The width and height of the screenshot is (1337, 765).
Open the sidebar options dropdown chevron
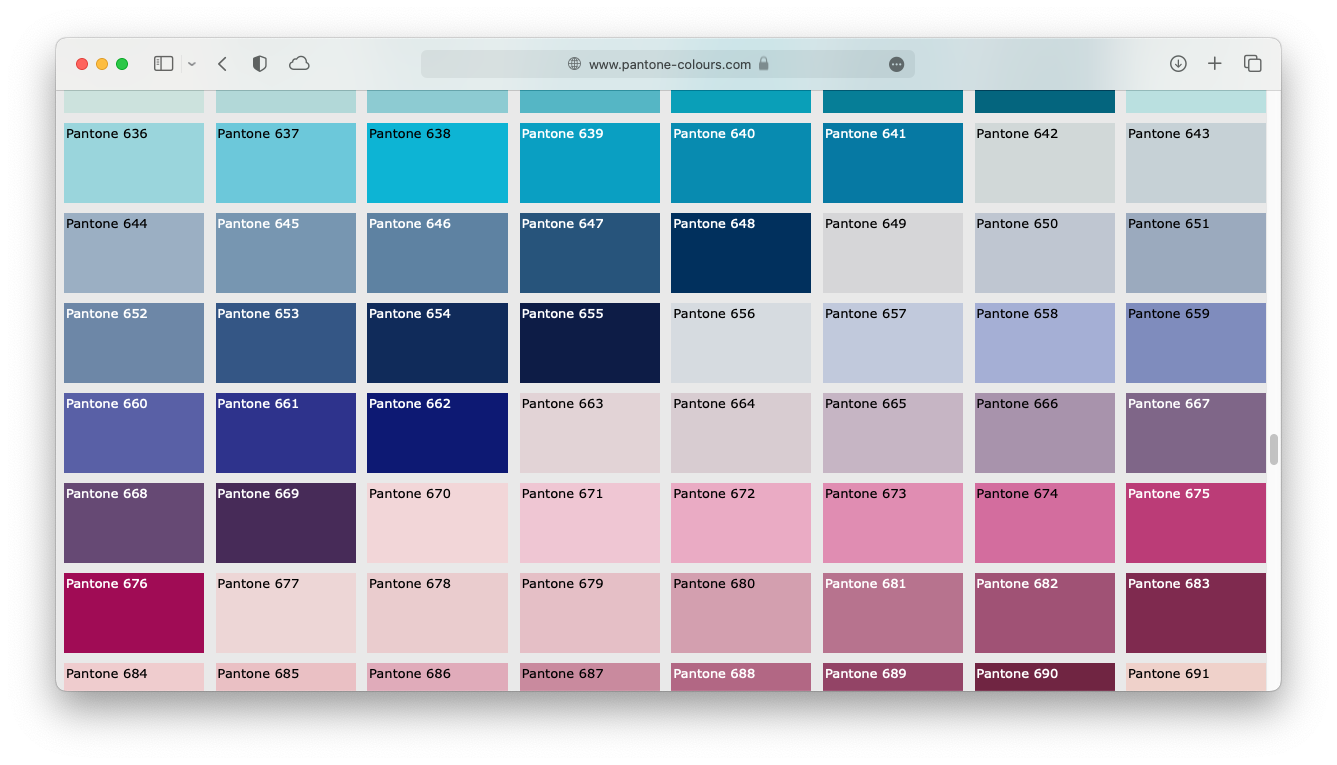192,64
